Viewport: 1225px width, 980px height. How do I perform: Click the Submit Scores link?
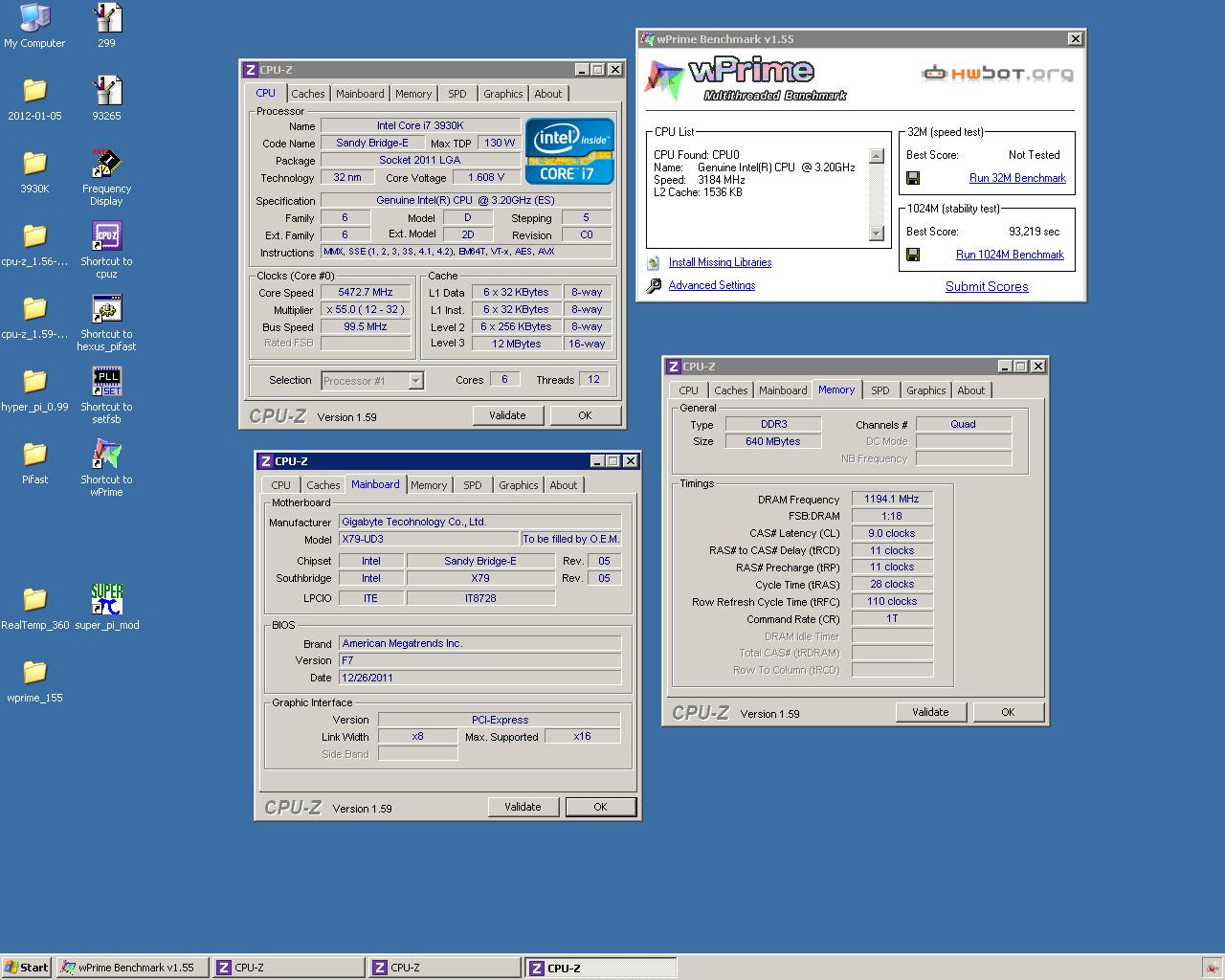click(987, 286)
